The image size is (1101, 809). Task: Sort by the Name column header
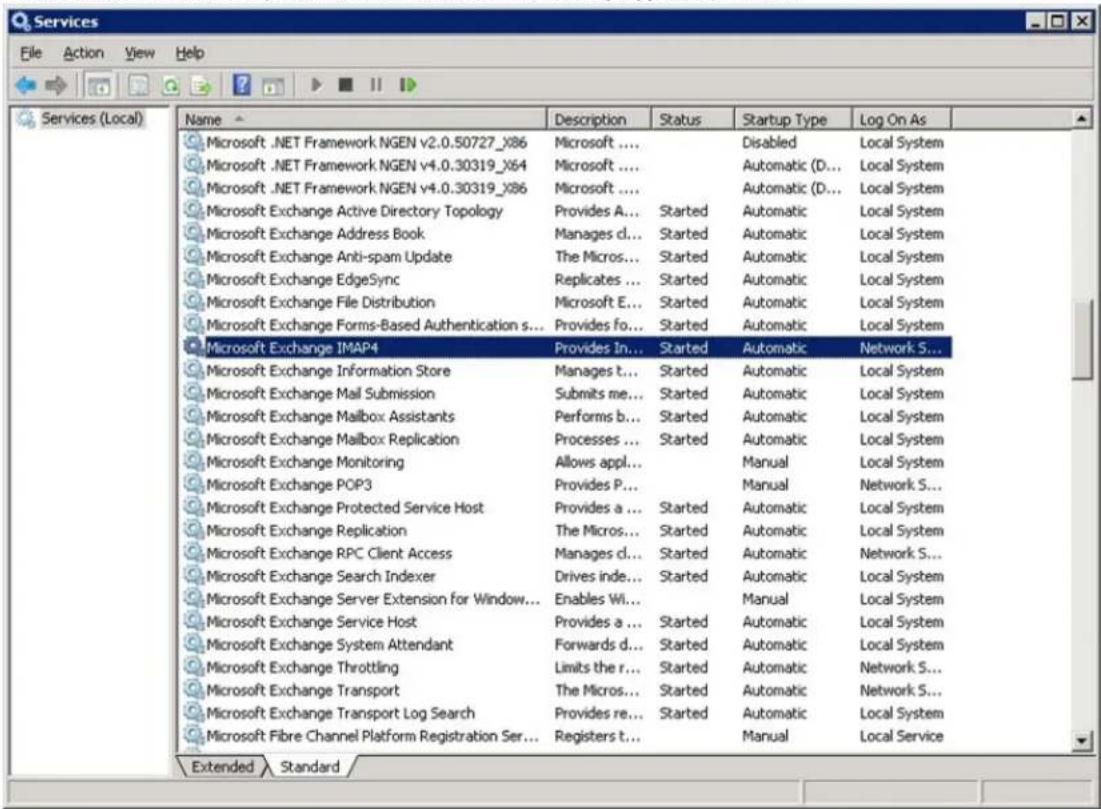pos(362,119)
